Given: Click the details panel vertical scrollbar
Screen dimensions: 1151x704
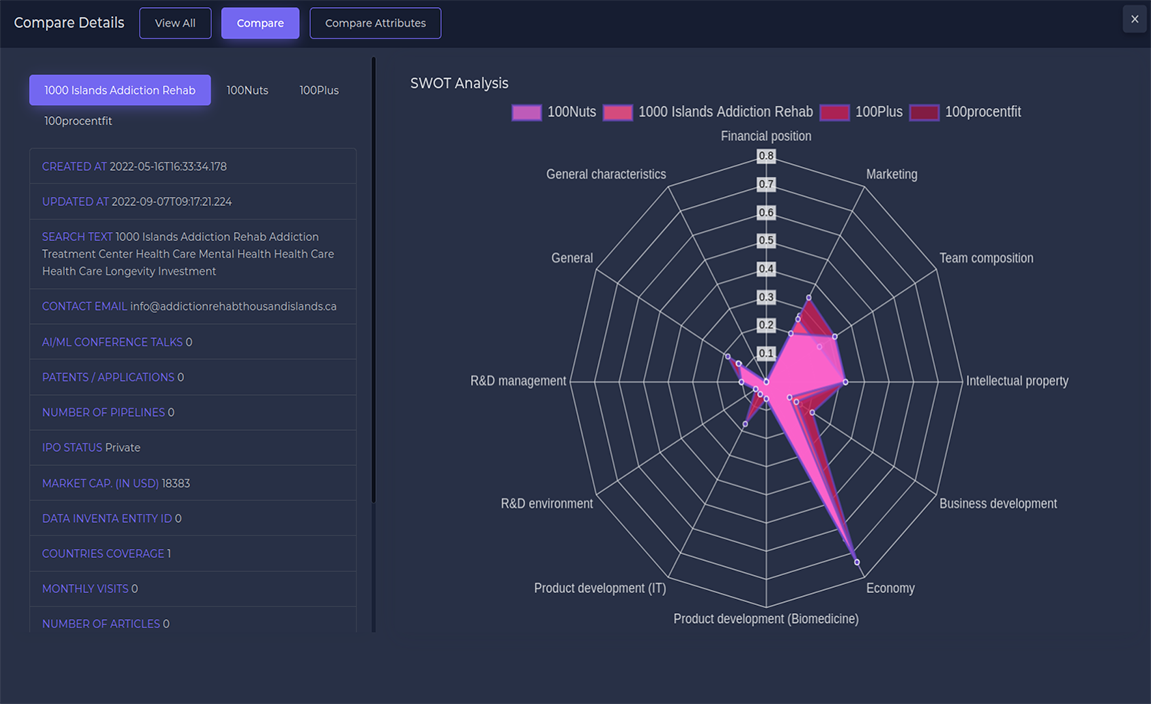Looking at the screenshot, I should (x=374, y=300).
